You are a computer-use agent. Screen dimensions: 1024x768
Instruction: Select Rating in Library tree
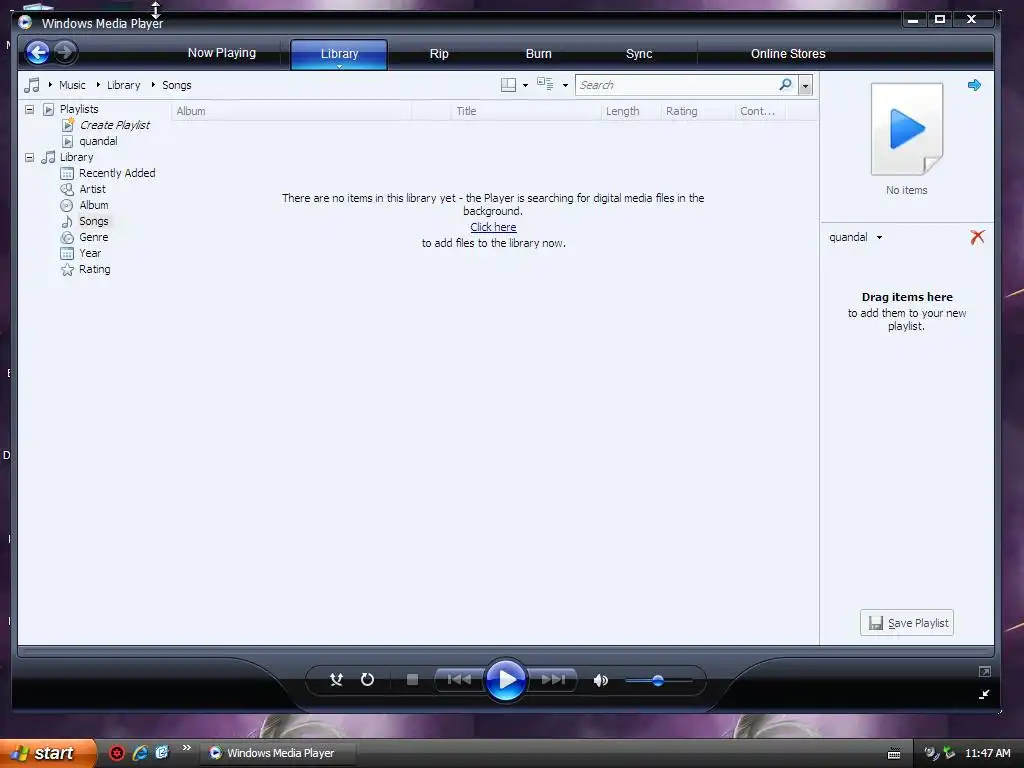(94, 269)
